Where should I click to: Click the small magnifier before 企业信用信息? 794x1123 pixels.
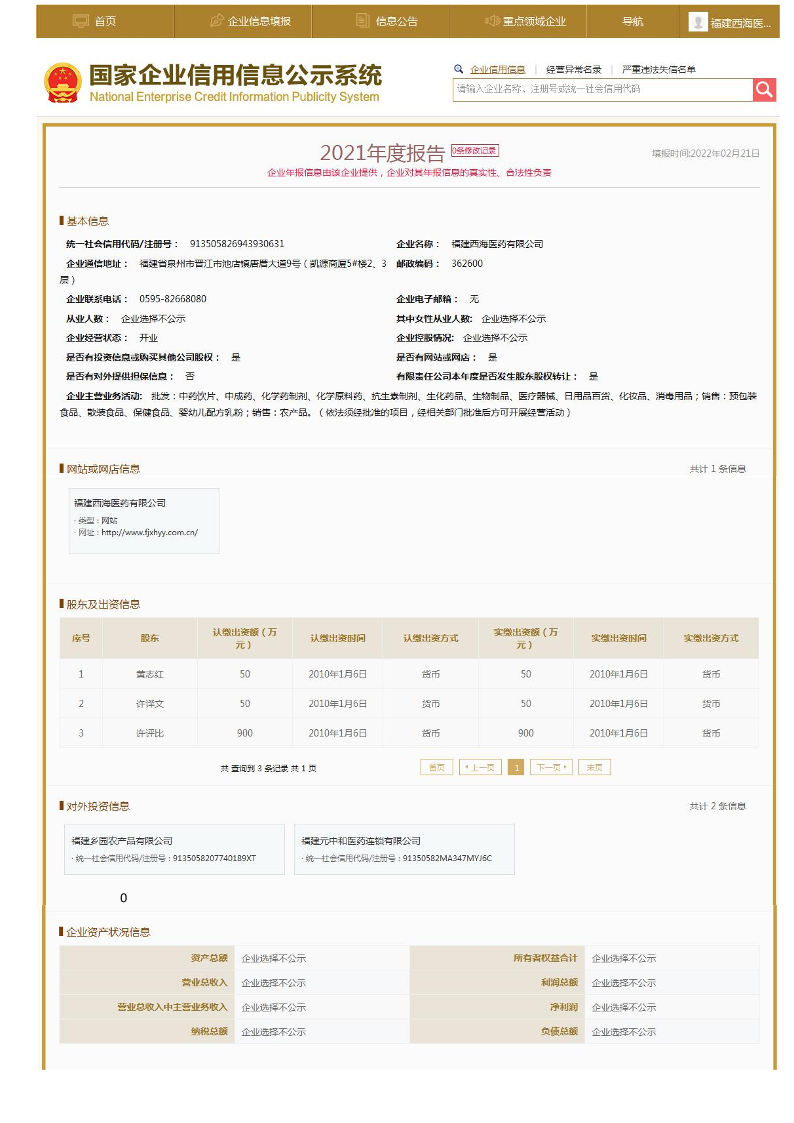(458, 69)
